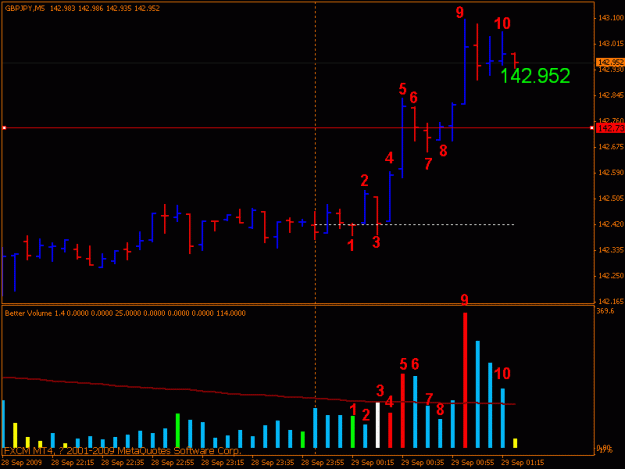Click the 143.100 price axis label
This screenshot has height=469, width=625.
click(611, 18)
